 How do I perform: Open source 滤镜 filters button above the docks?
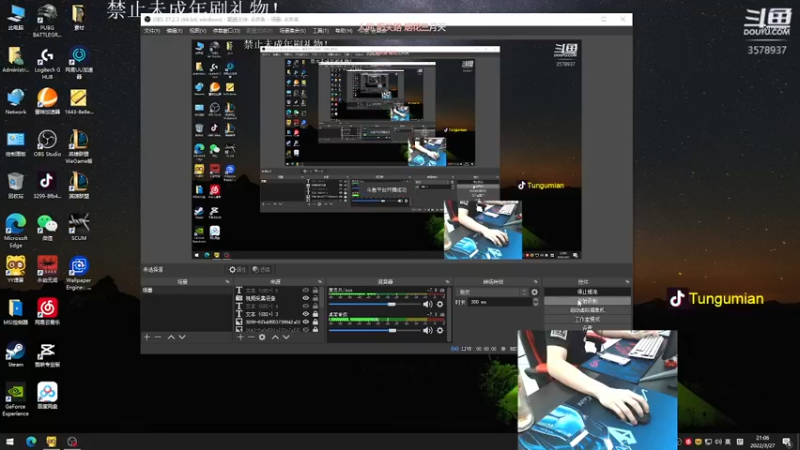[x=261, y=269]
